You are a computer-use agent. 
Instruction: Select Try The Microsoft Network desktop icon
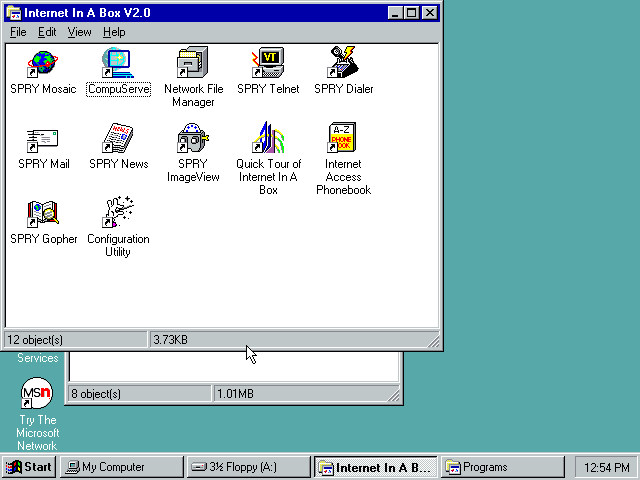37,393
